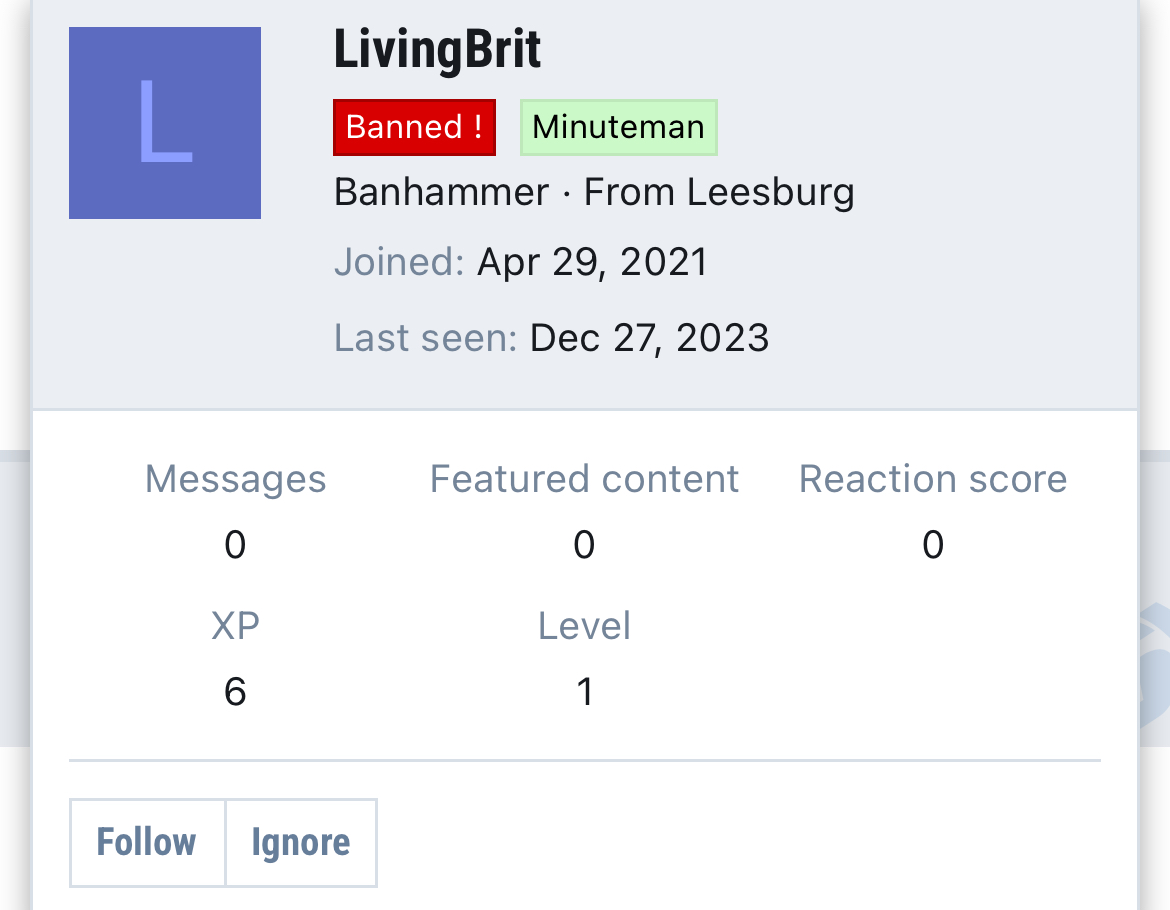1170x910 pixels.
Task: Click the XP stat label
Action: pyautogui.click(x=235, y=626)
